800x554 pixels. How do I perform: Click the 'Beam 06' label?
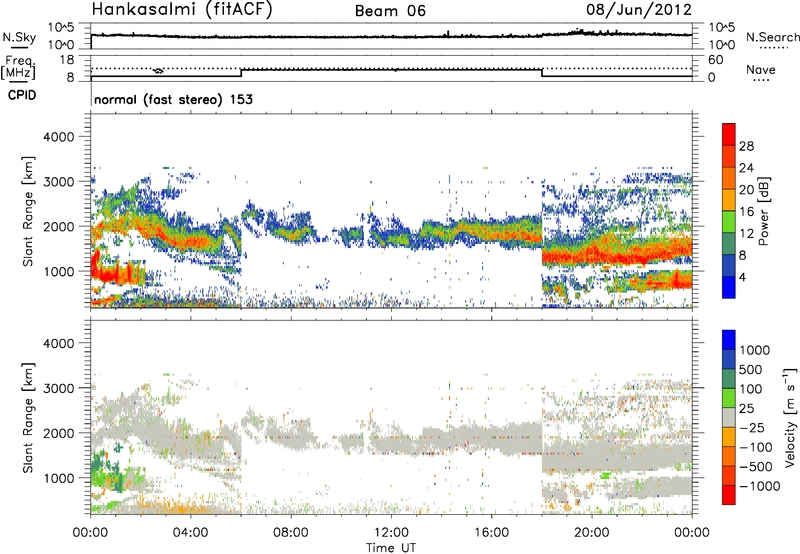(x=390, y=11)
